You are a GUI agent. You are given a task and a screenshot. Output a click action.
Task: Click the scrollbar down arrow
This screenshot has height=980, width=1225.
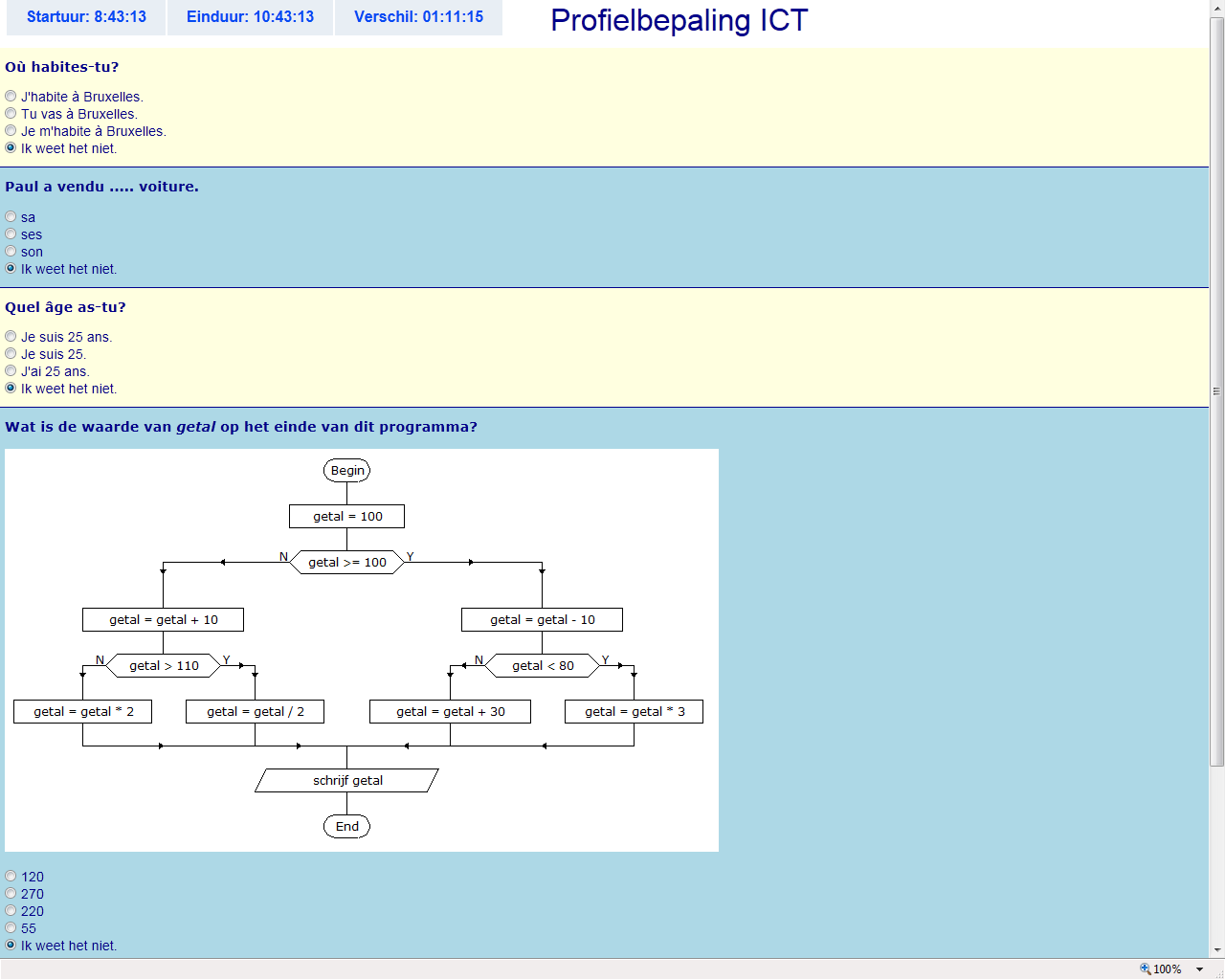click(x=1217, y=950)
